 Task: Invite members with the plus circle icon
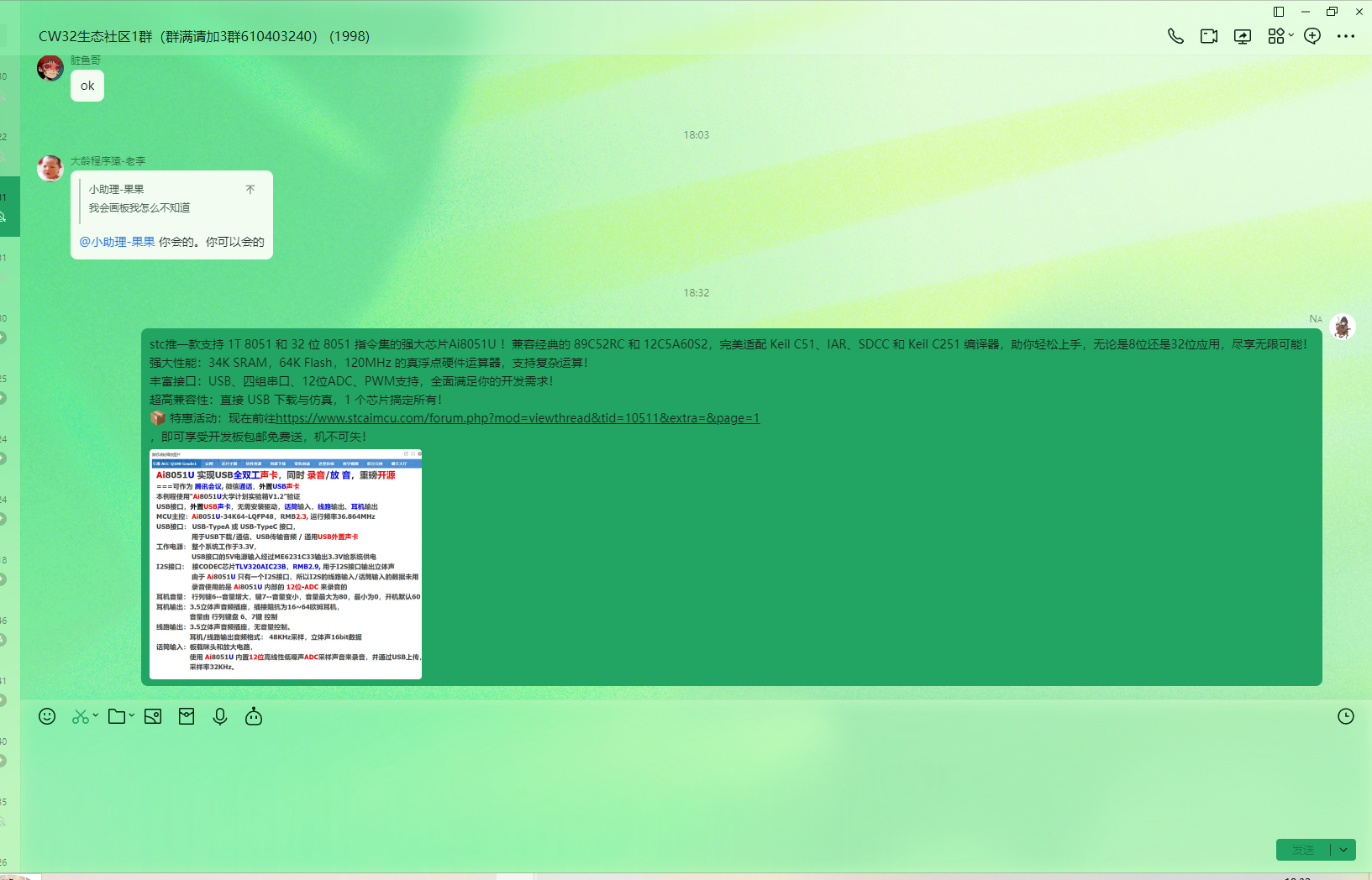pos(1312,36)
